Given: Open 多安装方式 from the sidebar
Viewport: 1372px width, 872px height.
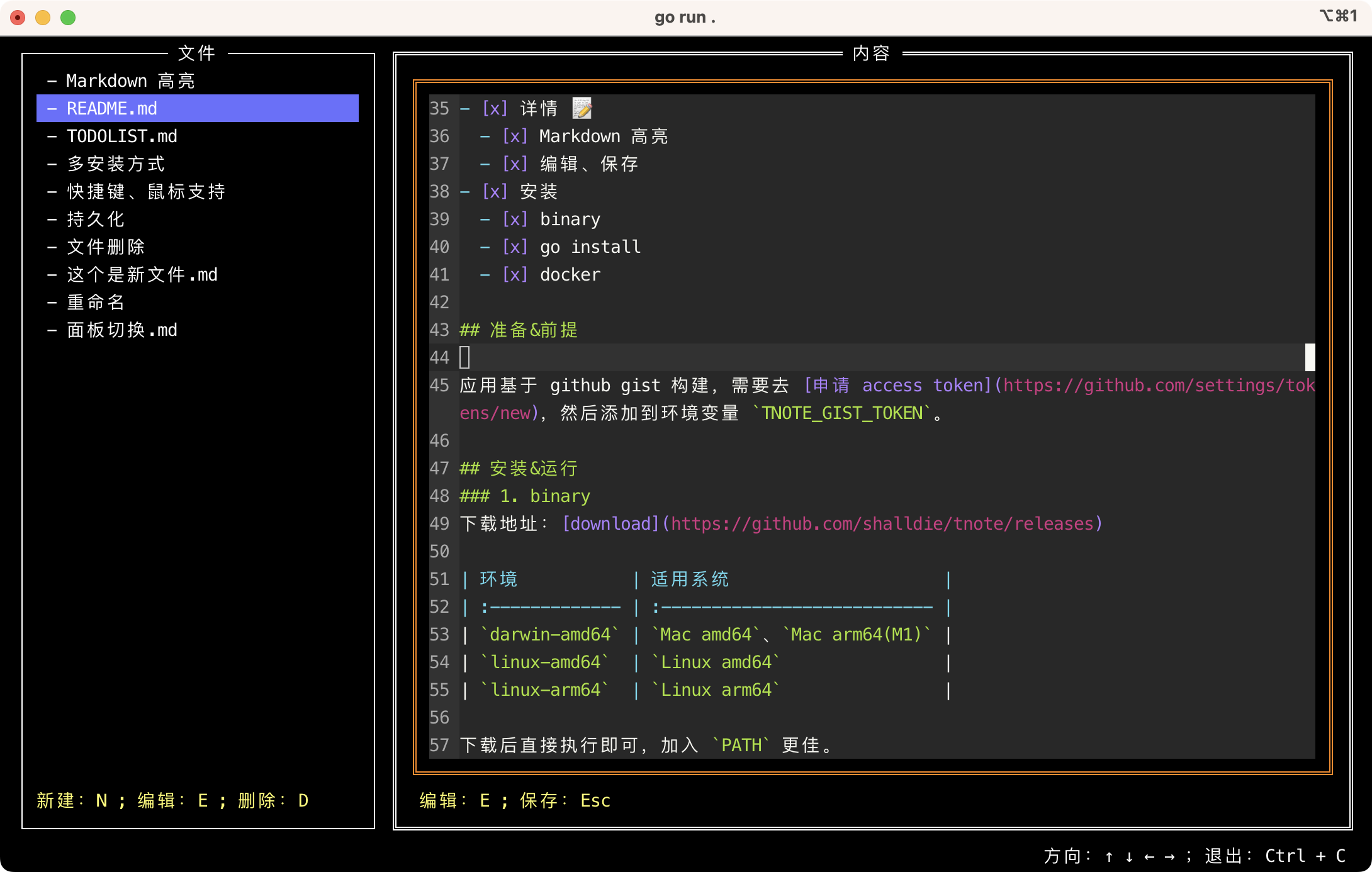Looking at the screenshot, I should pos(115,164).
